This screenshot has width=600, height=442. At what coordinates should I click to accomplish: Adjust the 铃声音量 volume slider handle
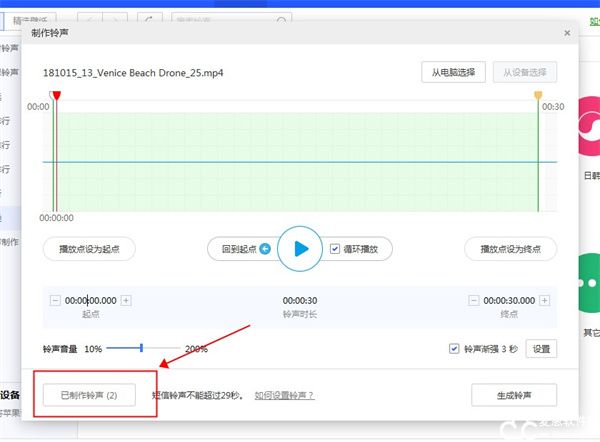tap(142, 348)
